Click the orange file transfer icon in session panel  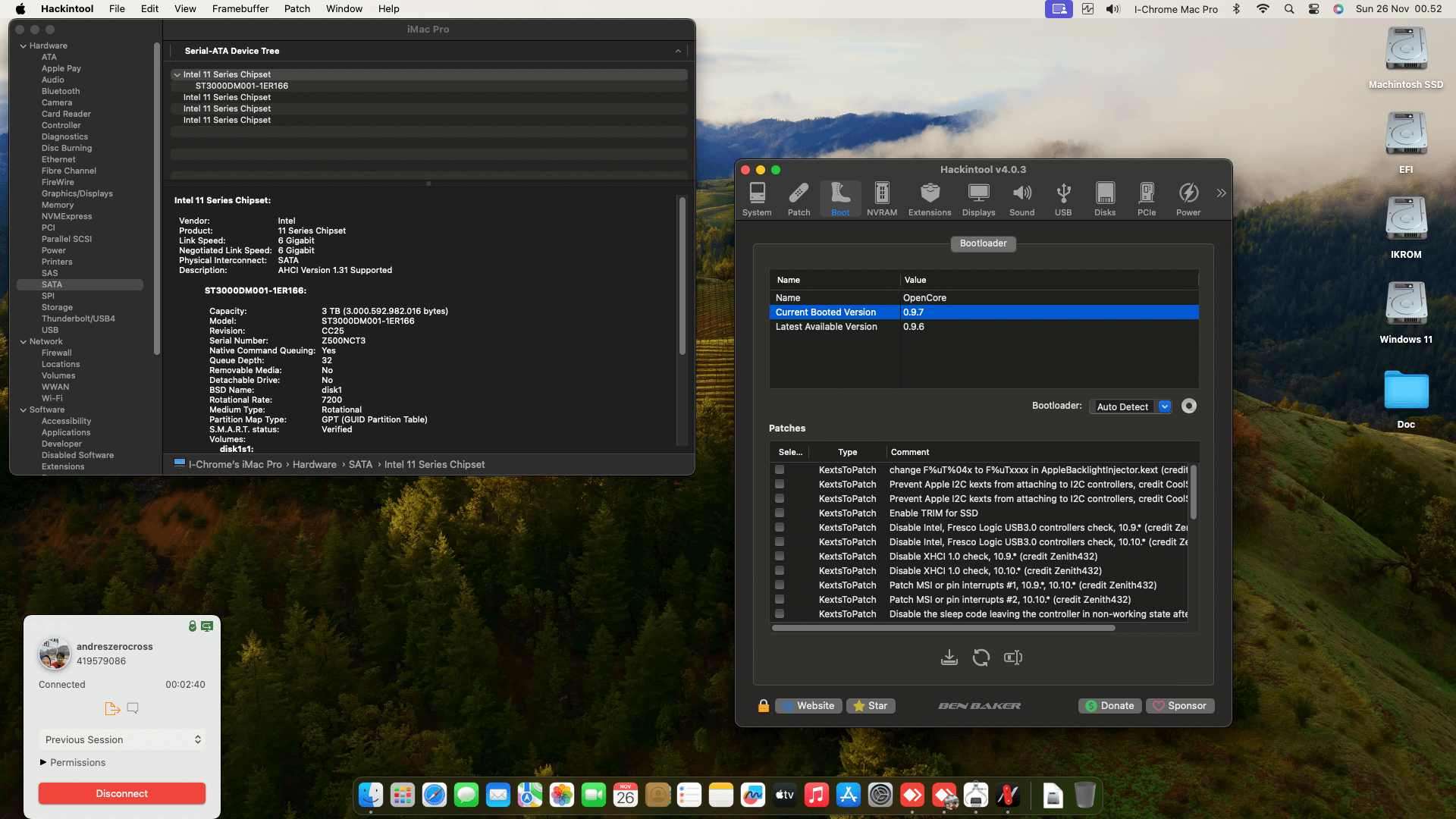tap(112, 708)
